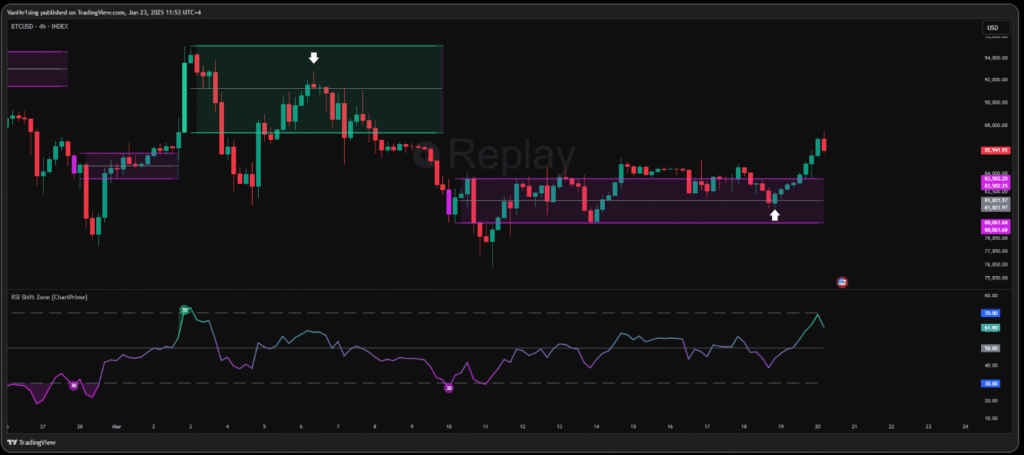Click the red 85,941.95 current price label
This screenshot has height=455, width=1024.
996,150
